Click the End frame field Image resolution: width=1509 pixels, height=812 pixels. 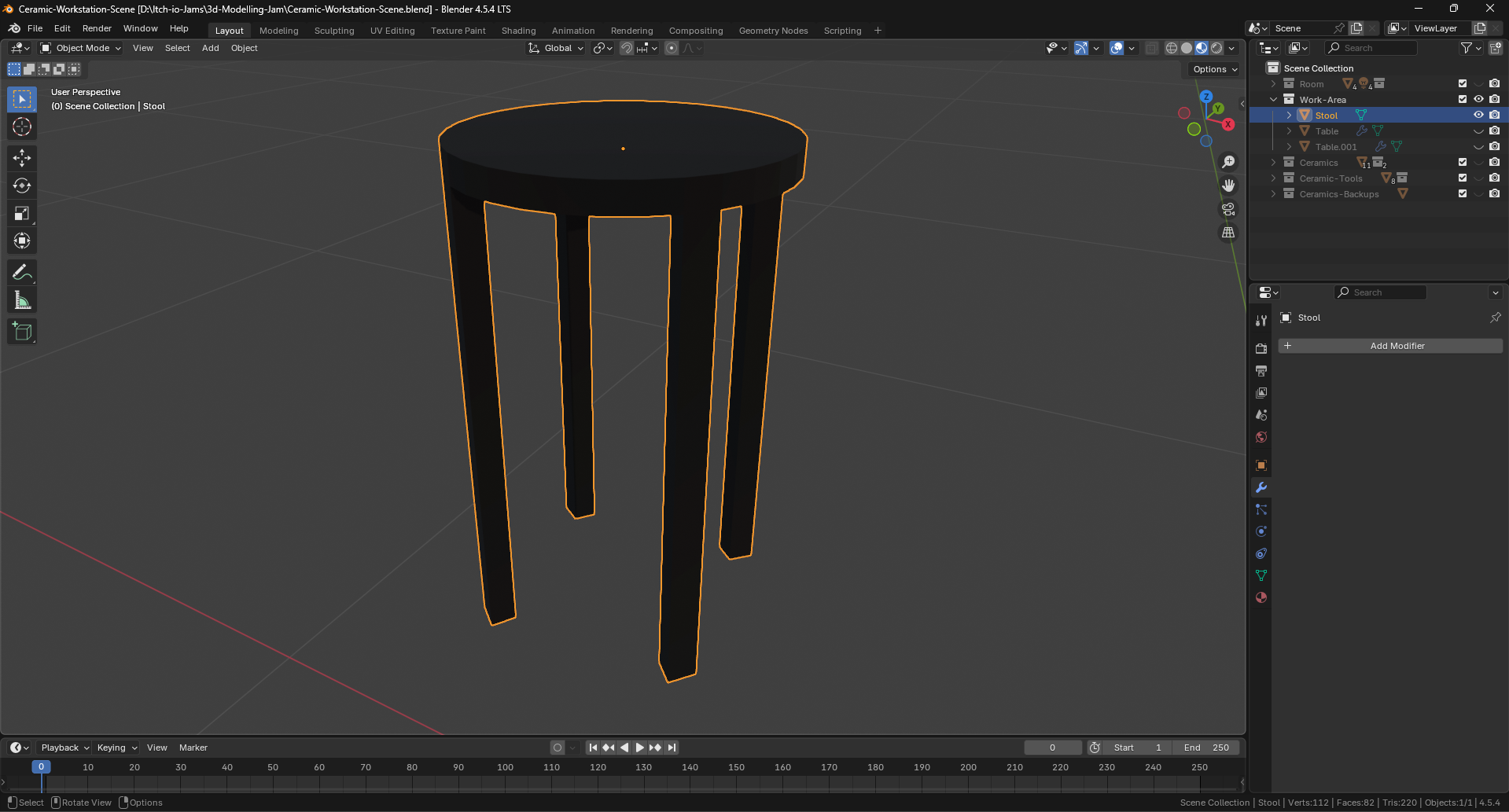(1206, 748)
